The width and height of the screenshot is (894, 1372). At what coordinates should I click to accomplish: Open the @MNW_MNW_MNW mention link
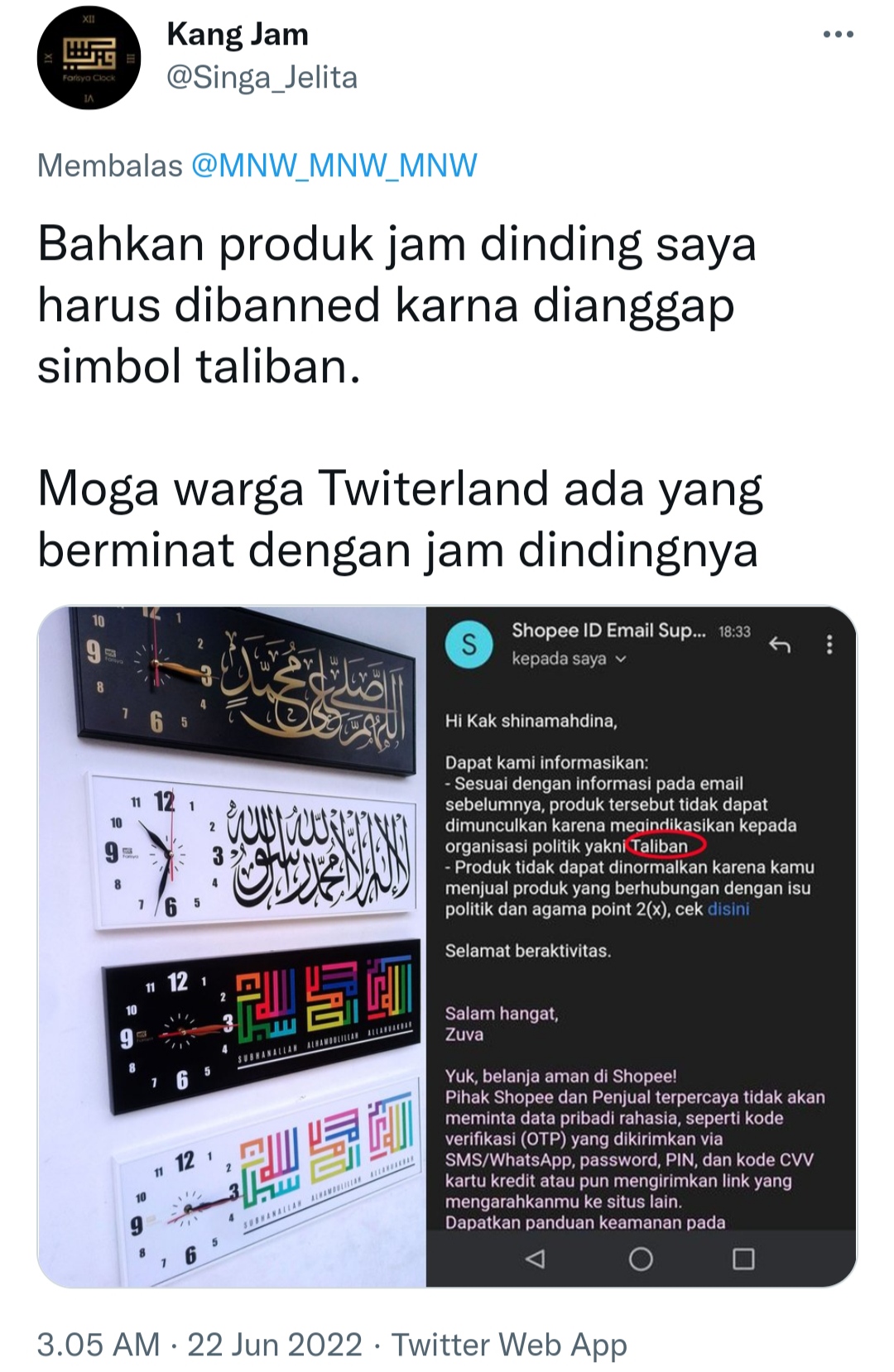(334, 166)
